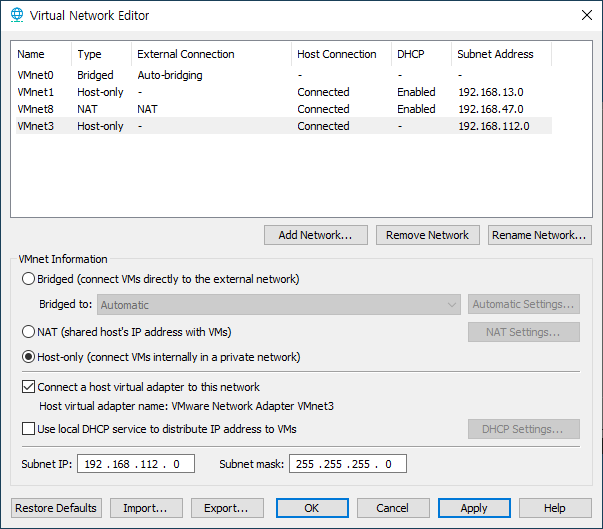
Task: Click the Add Network button
Action: tap(316, 235)
